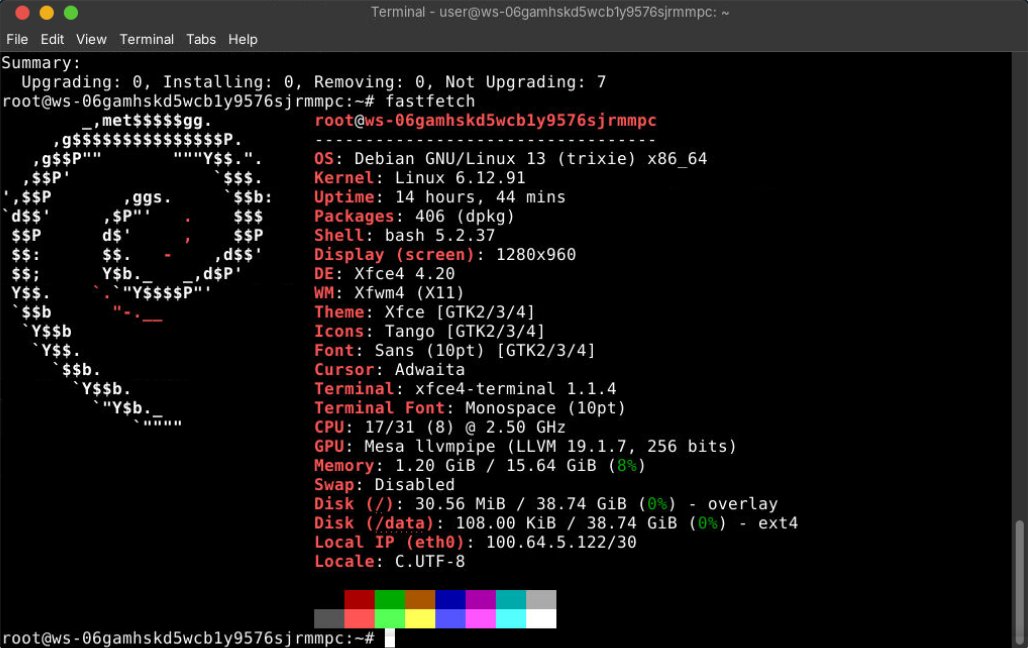Click the typed 'fastfetch' command

click(x=430, y=101)
